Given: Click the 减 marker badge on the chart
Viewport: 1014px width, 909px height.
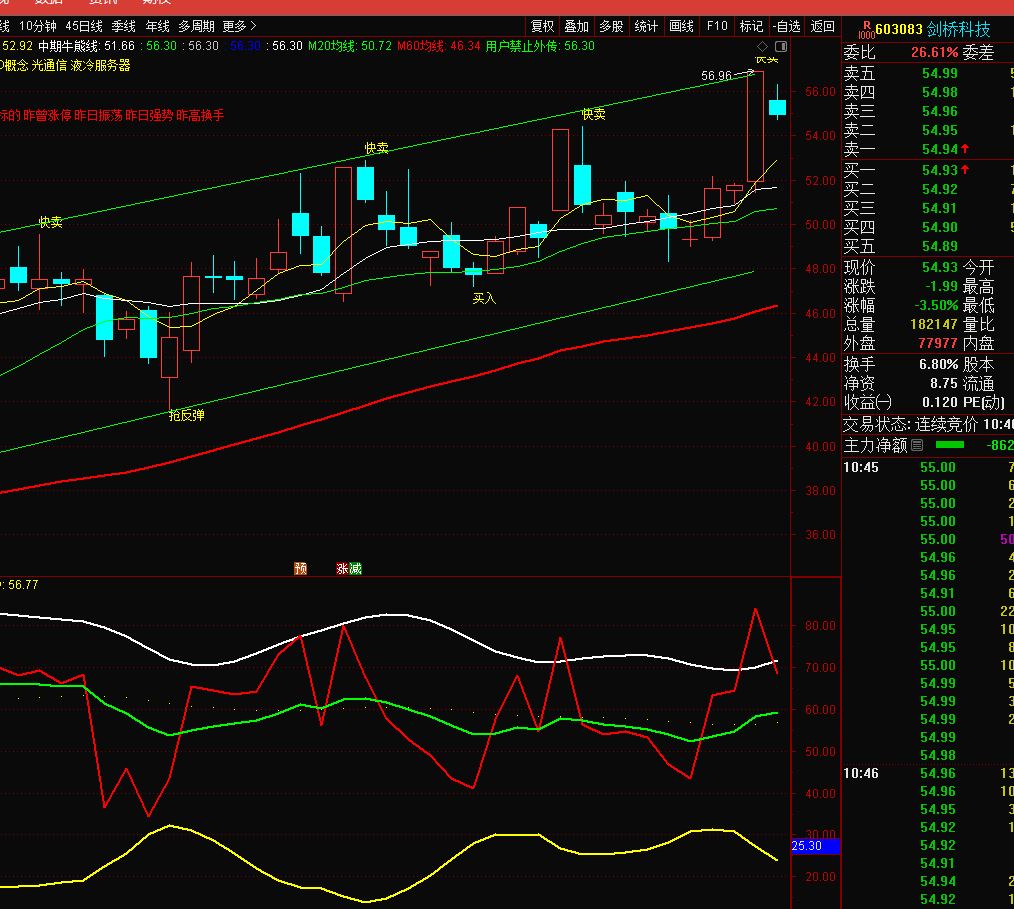Looking at the screenshot, I should tap(355, 568).
